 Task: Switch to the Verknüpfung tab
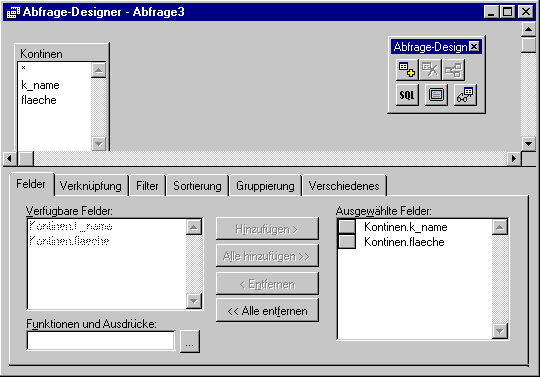[91, 186]
